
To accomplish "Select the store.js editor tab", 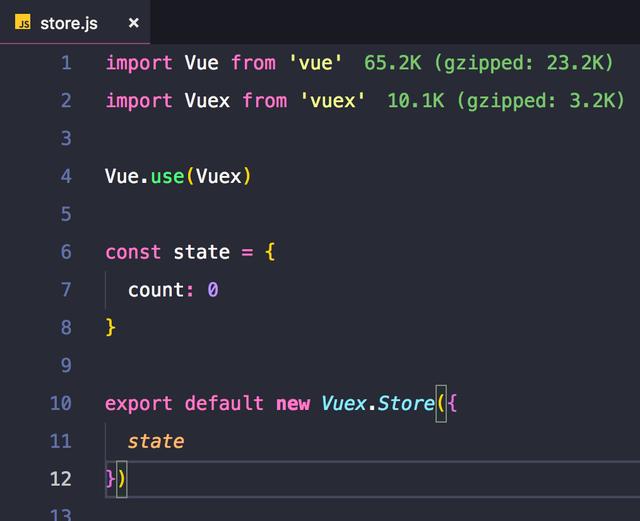I will coord(69,23).
